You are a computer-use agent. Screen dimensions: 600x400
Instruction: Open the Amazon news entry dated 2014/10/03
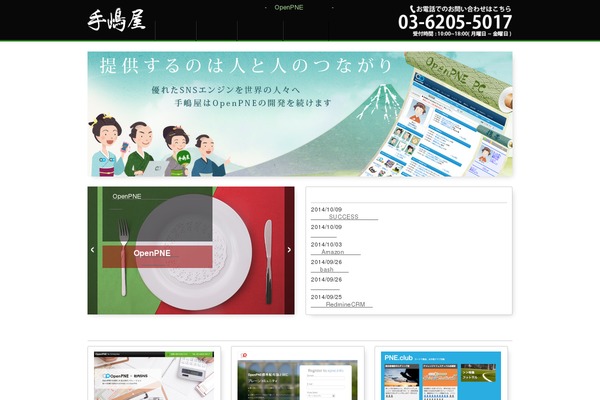(335, 252)
